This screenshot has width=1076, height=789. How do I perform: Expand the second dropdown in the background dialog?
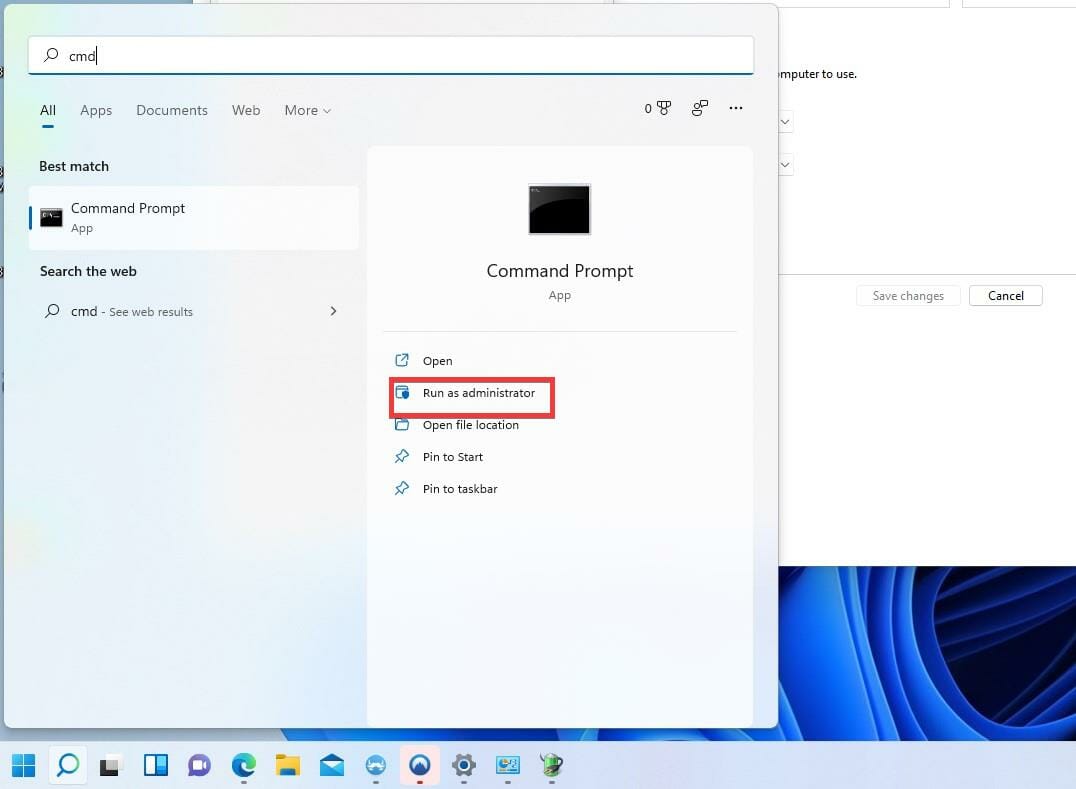coord(786,164)
